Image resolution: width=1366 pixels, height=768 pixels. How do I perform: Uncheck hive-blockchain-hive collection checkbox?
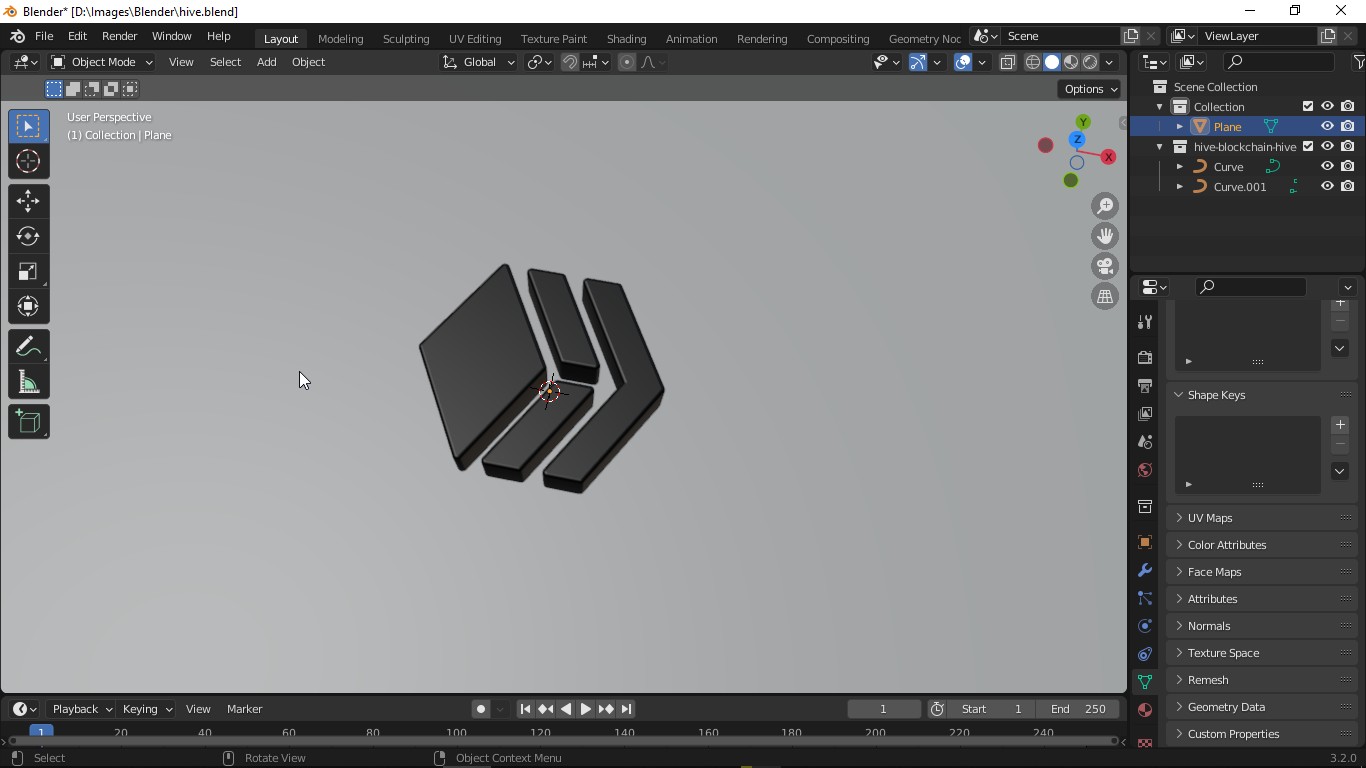(x=1307, y=147)
